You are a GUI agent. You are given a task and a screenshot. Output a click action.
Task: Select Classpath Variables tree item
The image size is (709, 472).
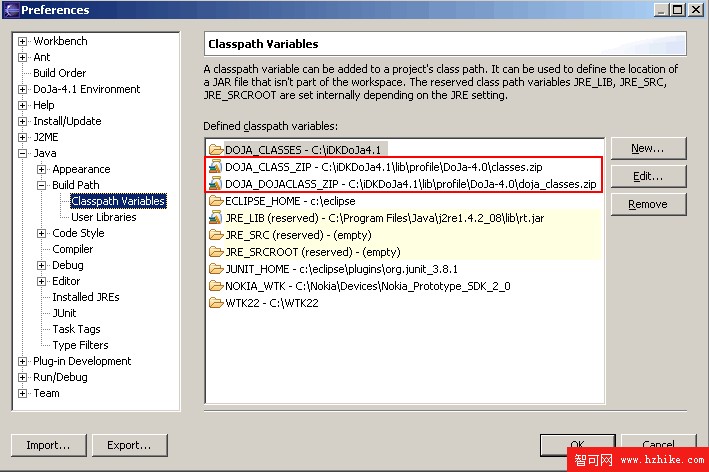(x=118, y=201)
